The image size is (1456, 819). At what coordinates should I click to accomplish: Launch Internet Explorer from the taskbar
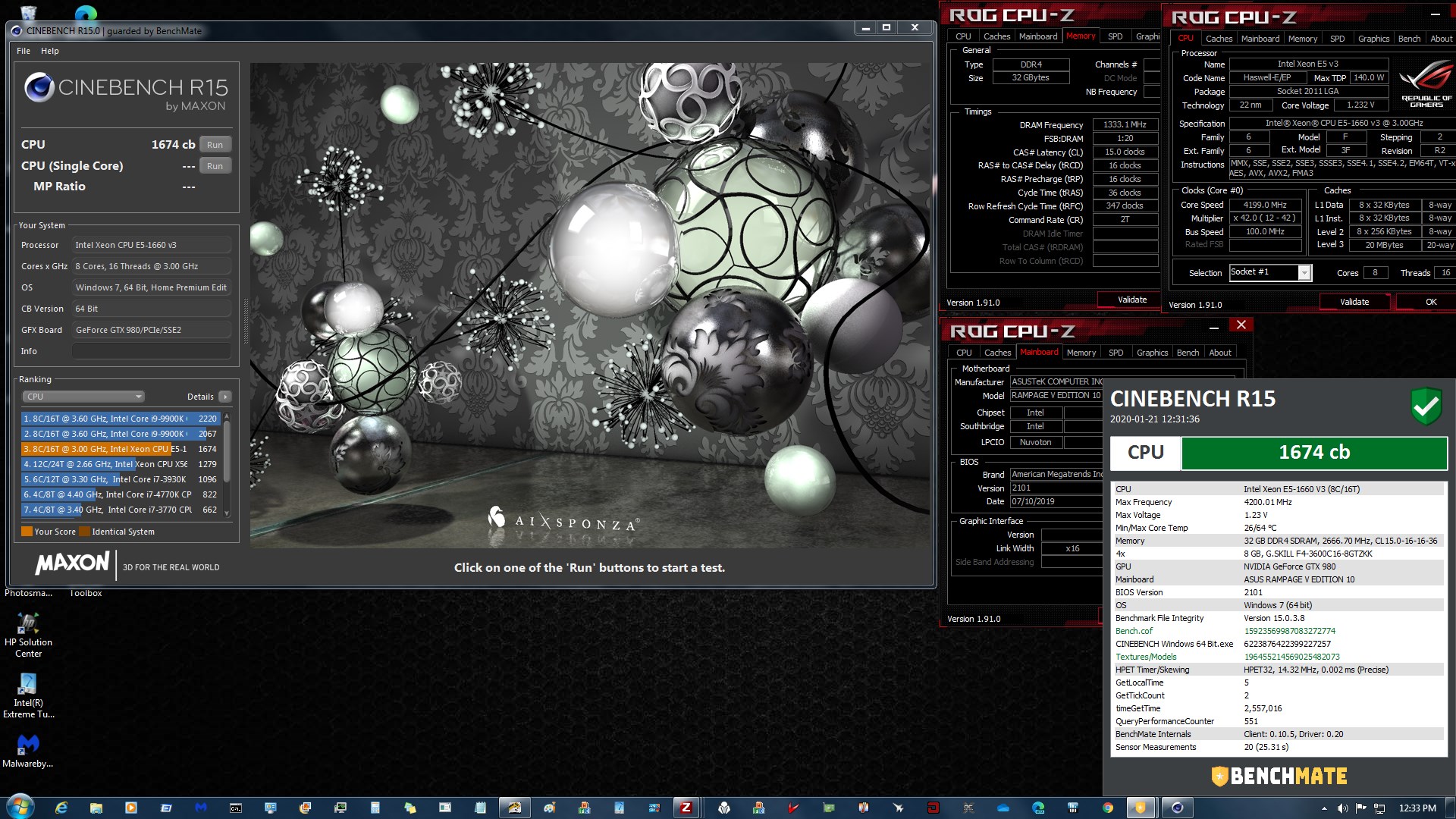pos(61,808)
